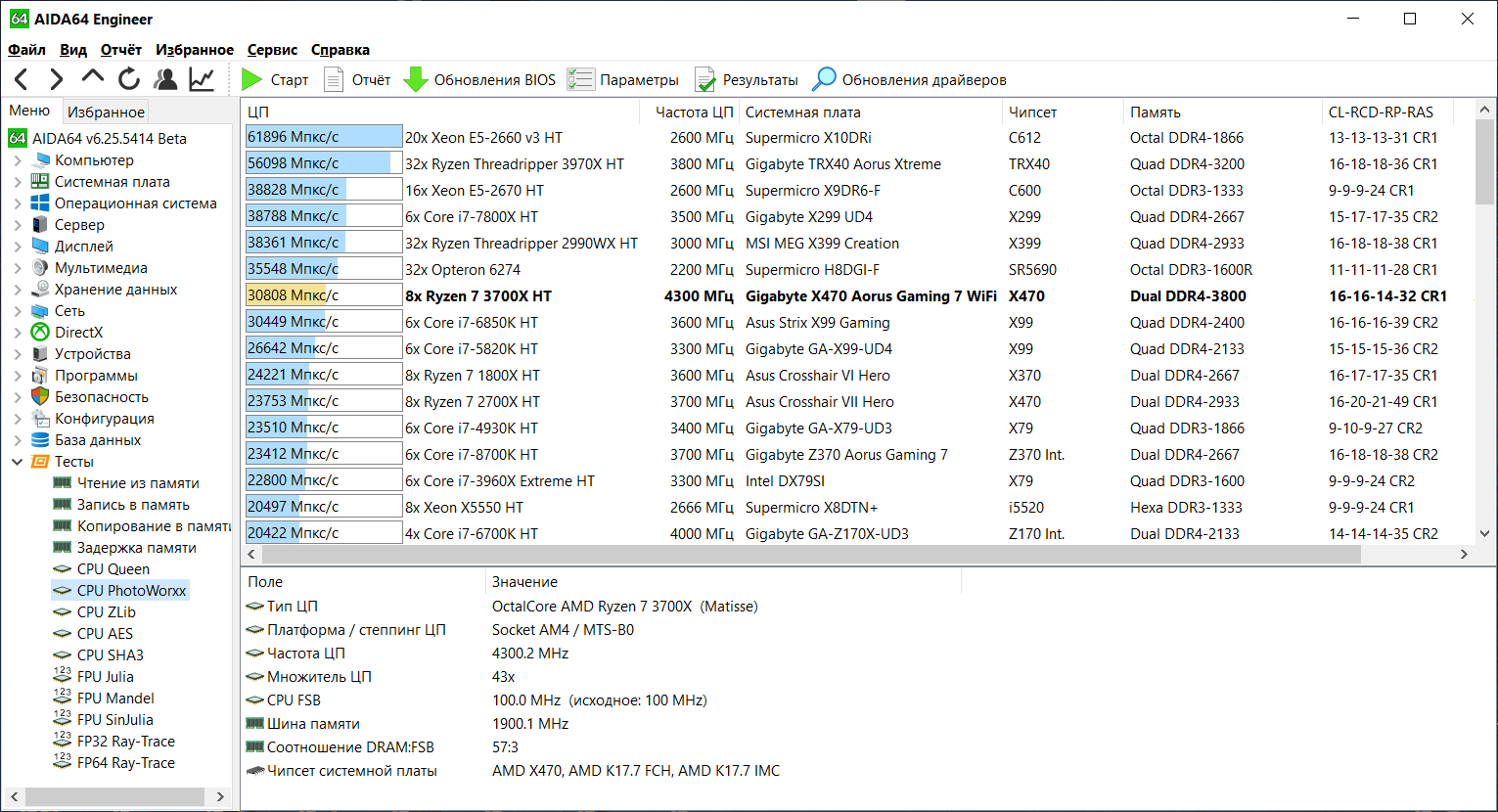Select Компьютер in the menu tree
Viewport: 1498px width, 812px height.
(x=94, y=160)
